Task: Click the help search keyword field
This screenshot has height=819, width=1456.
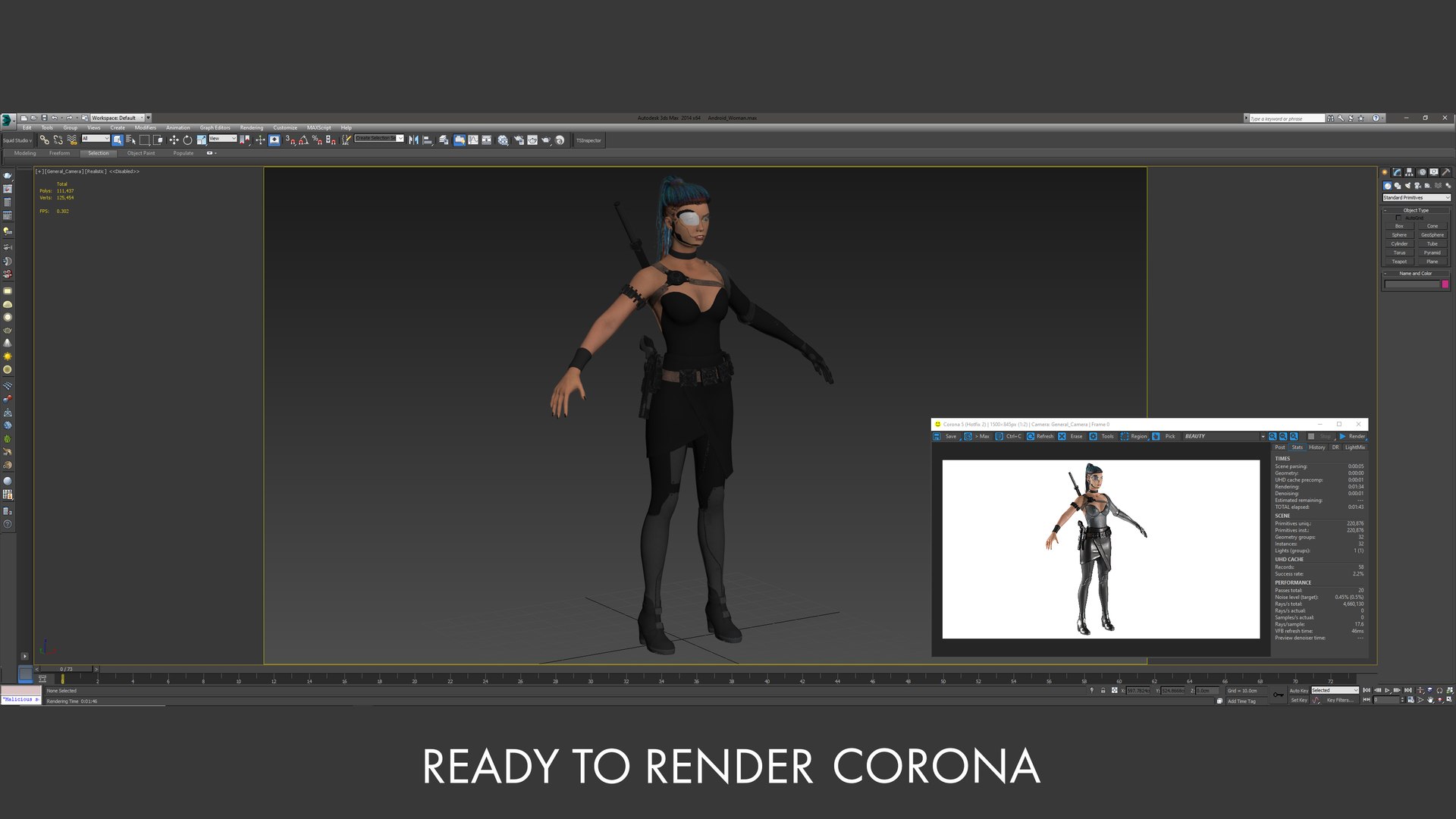Action: tap(1286, 118)
